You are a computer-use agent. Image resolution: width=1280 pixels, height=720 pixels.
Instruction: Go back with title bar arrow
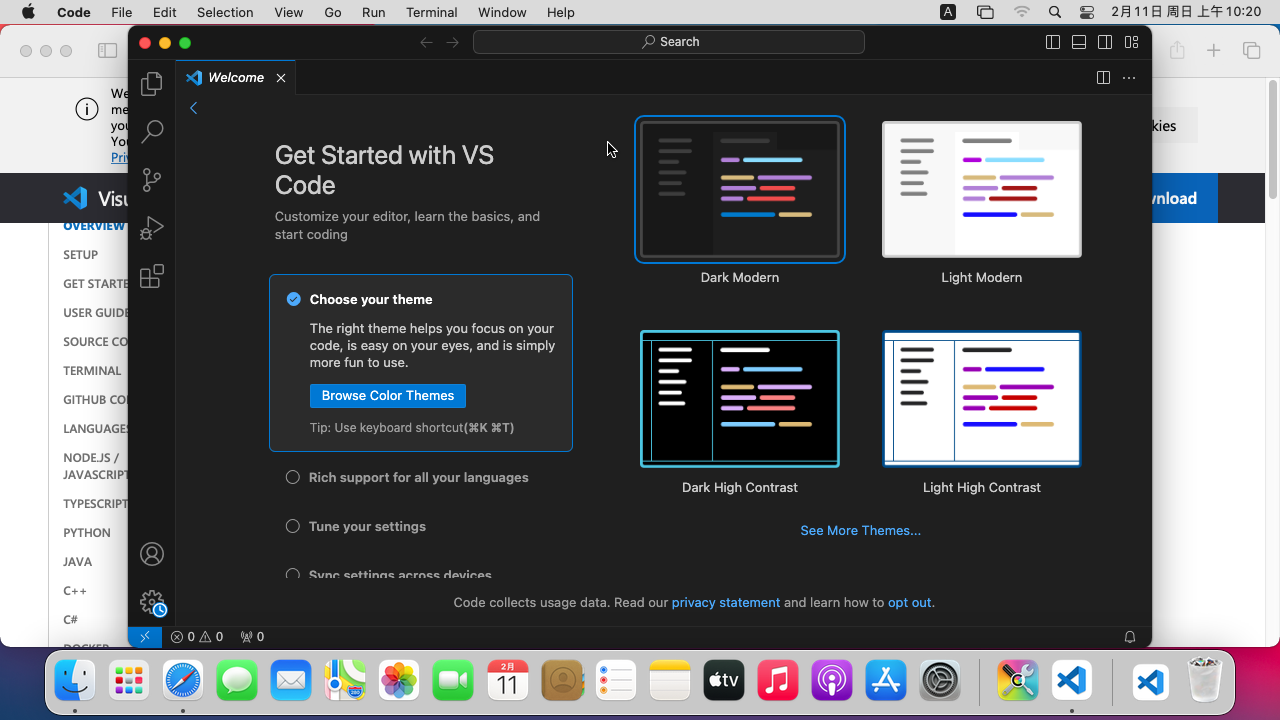[427, 42]
